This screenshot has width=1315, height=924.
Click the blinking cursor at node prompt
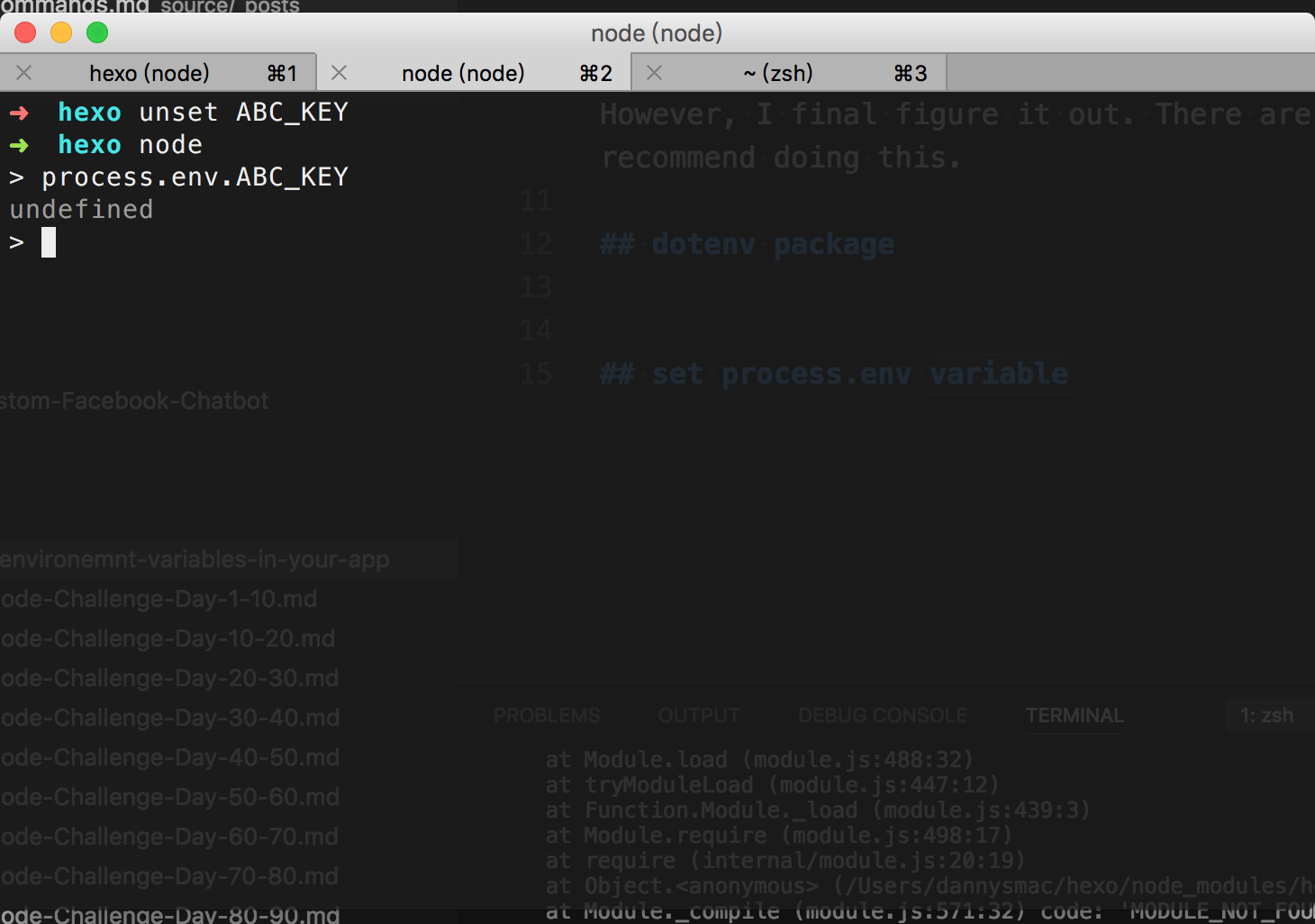coord(49,242)
